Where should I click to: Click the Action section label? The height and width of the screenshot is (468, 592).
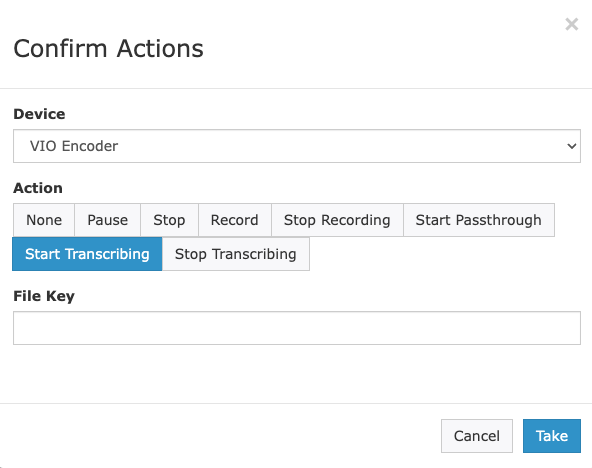38,188
